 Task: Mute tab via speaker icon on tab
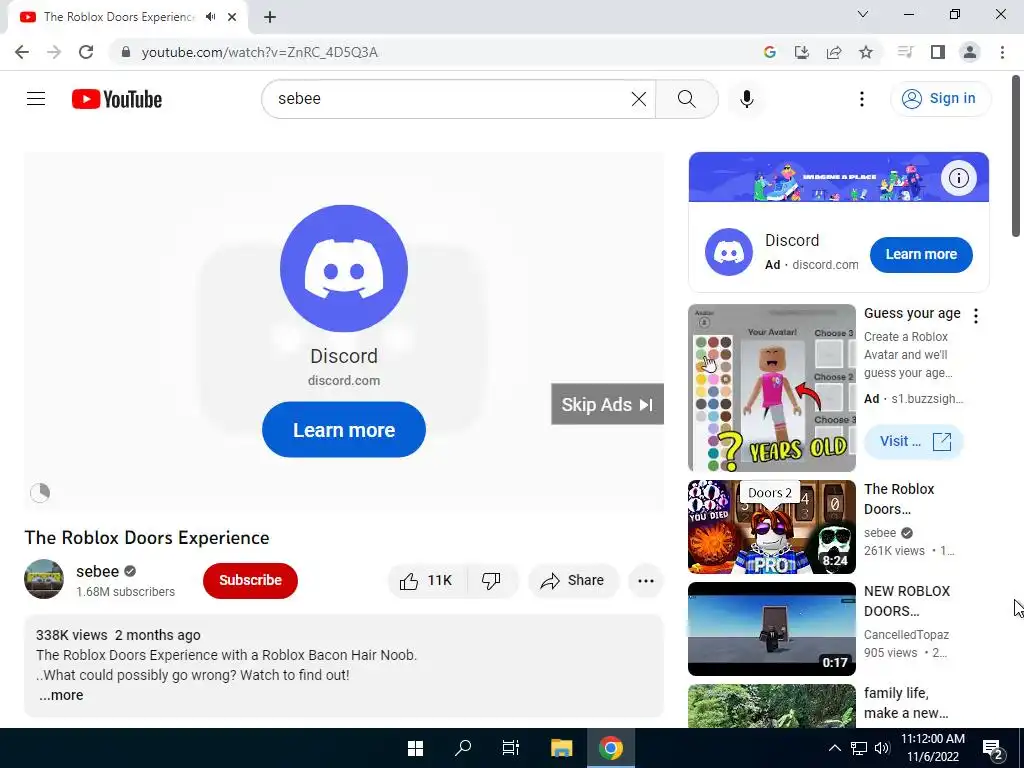coord(210,17)
